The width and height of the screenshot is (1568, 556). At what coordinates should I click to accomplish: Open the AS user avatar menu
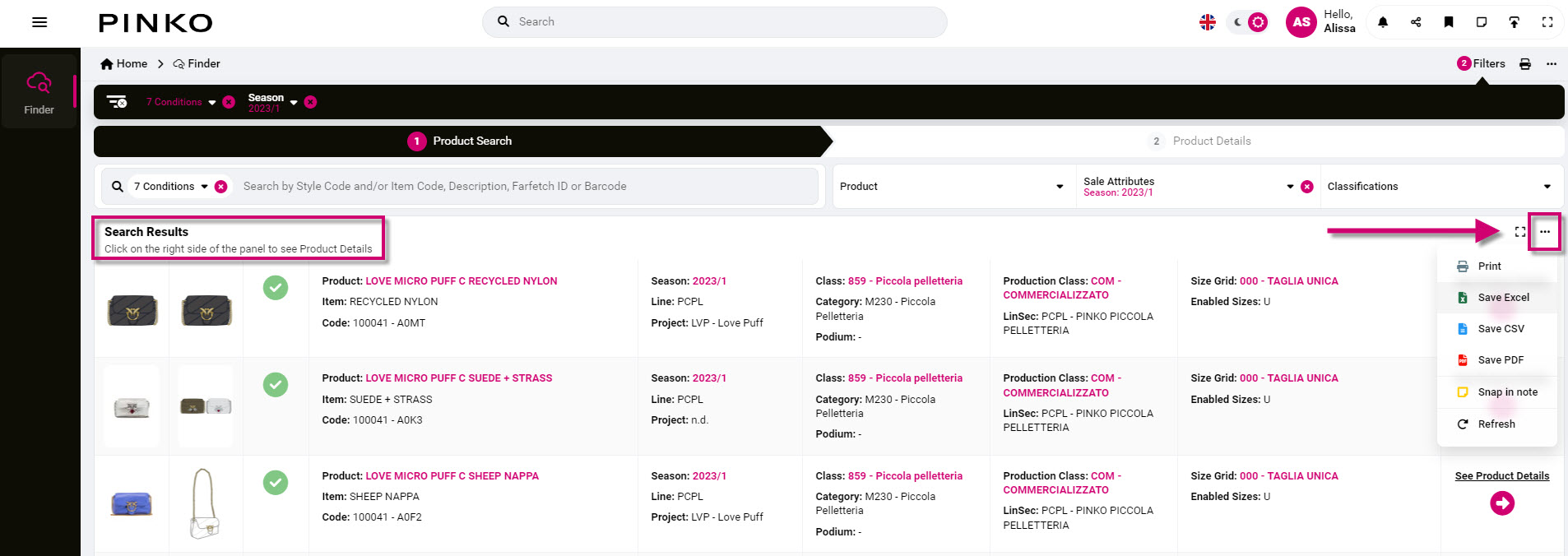click(1301, 22)
